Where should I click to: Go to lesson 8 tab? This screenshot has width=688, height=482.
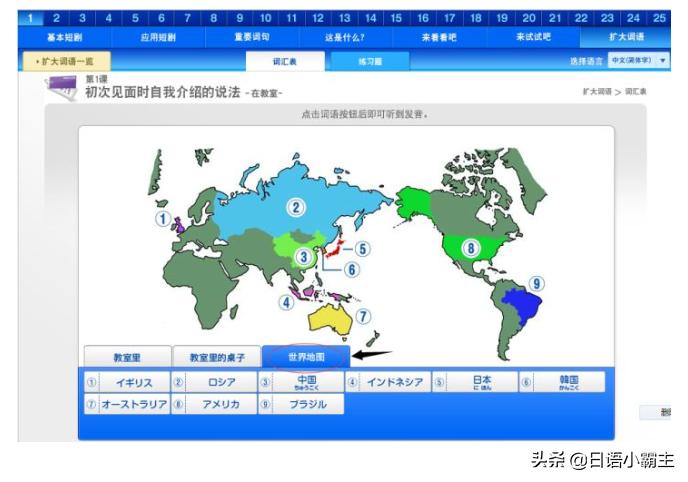214,18
